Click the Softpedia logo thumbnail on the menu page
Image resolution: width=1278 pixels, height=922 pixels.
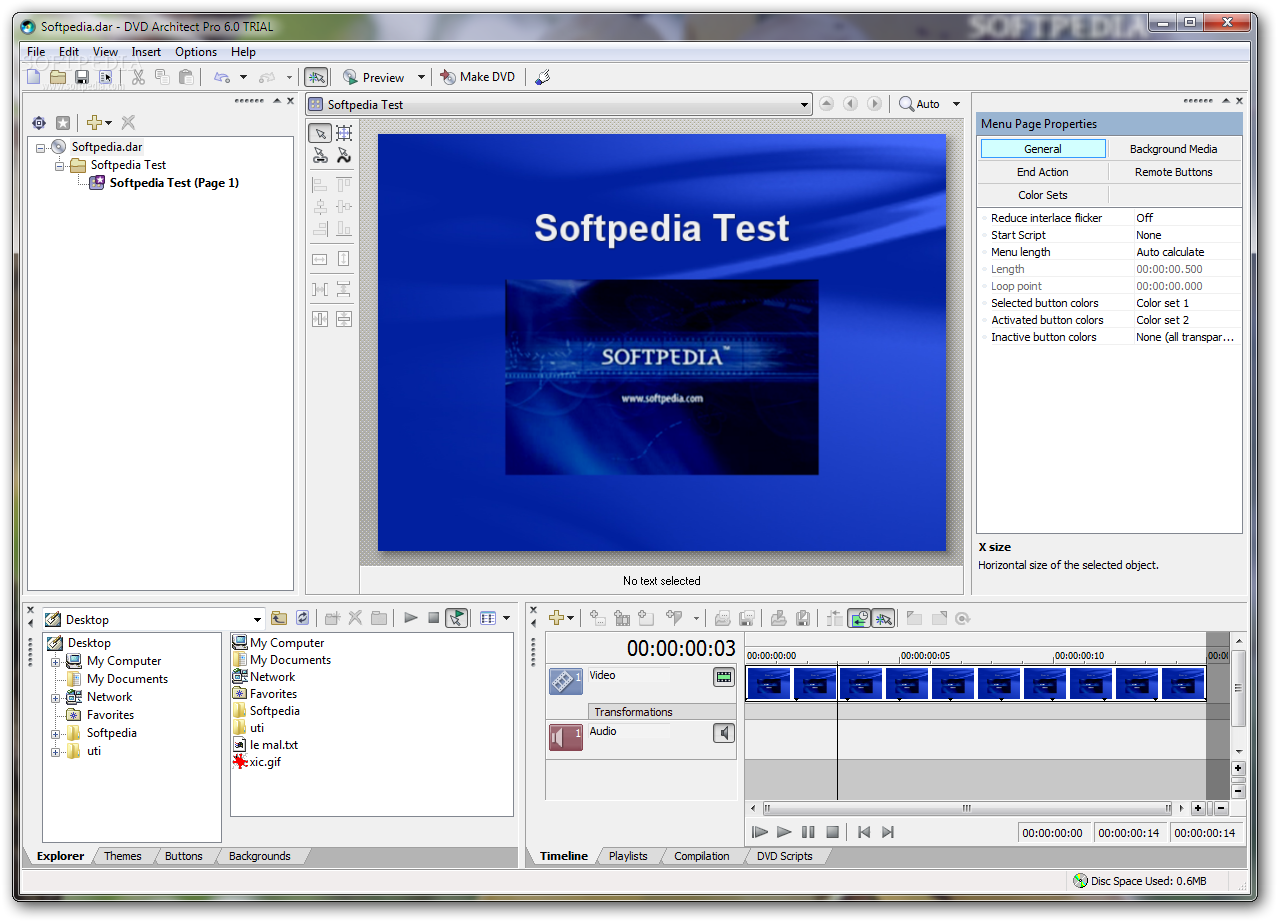tap(662, 377)
